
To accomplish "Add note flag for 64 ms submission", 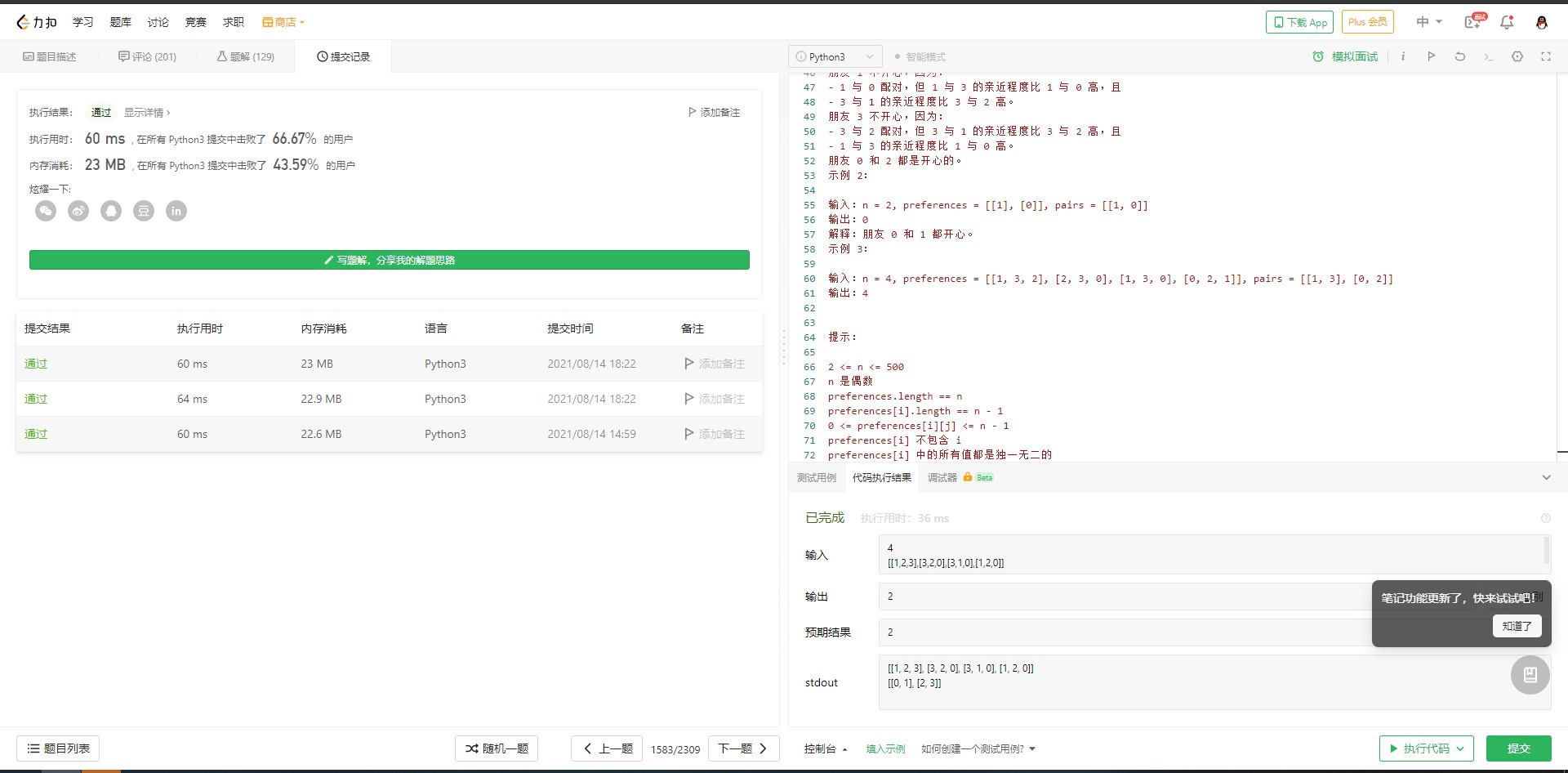I will pyautogui.click(x=715, y=399).
